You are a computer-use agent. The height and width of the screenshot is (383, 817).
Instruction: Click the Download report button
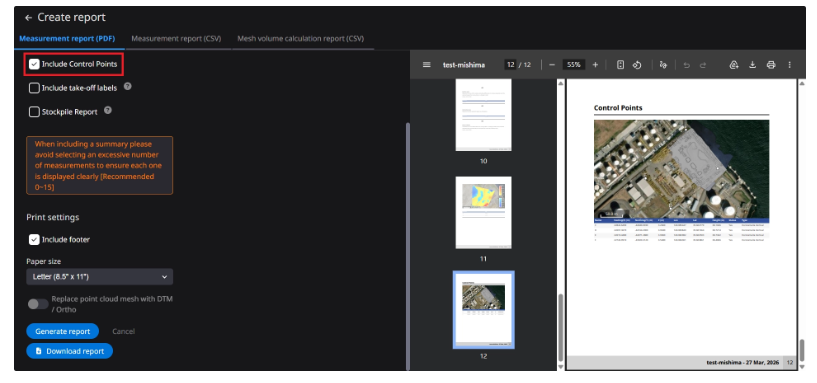click(x=69, y=351)
